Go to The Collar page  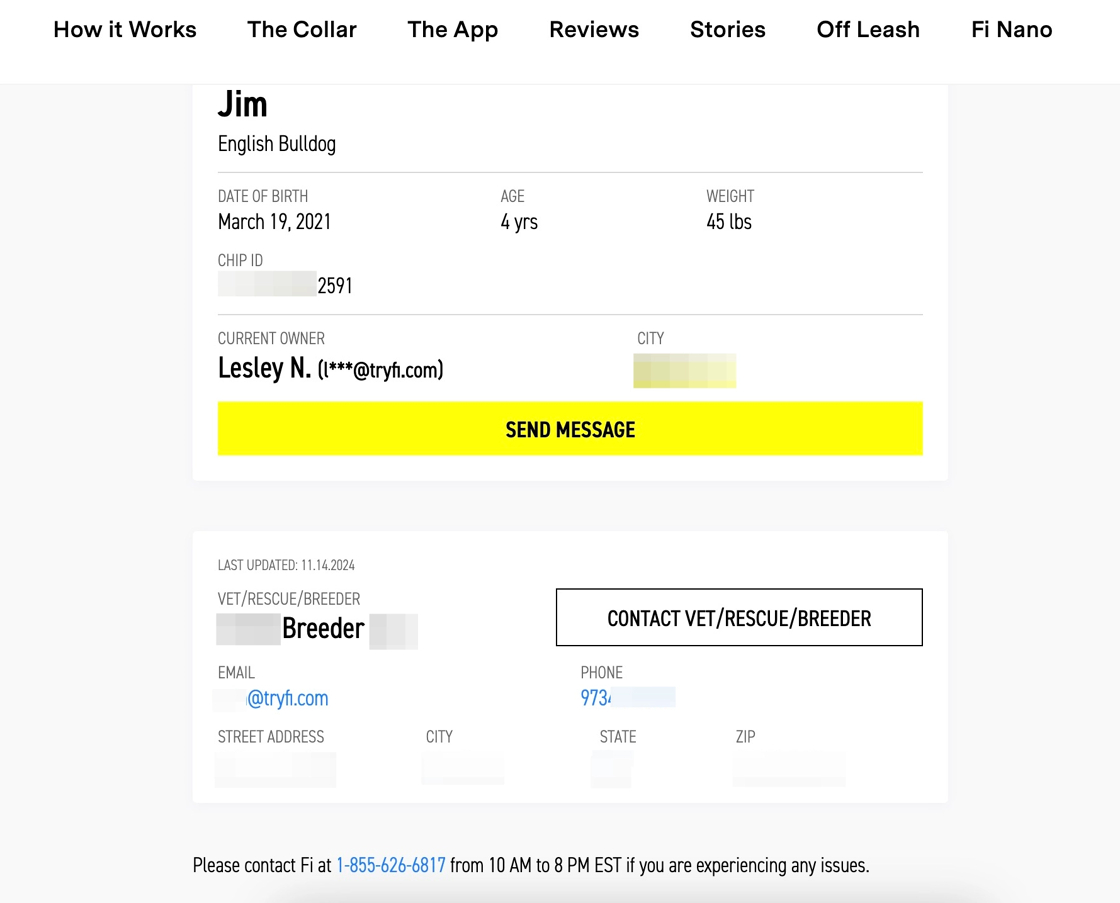pos(302,30)
